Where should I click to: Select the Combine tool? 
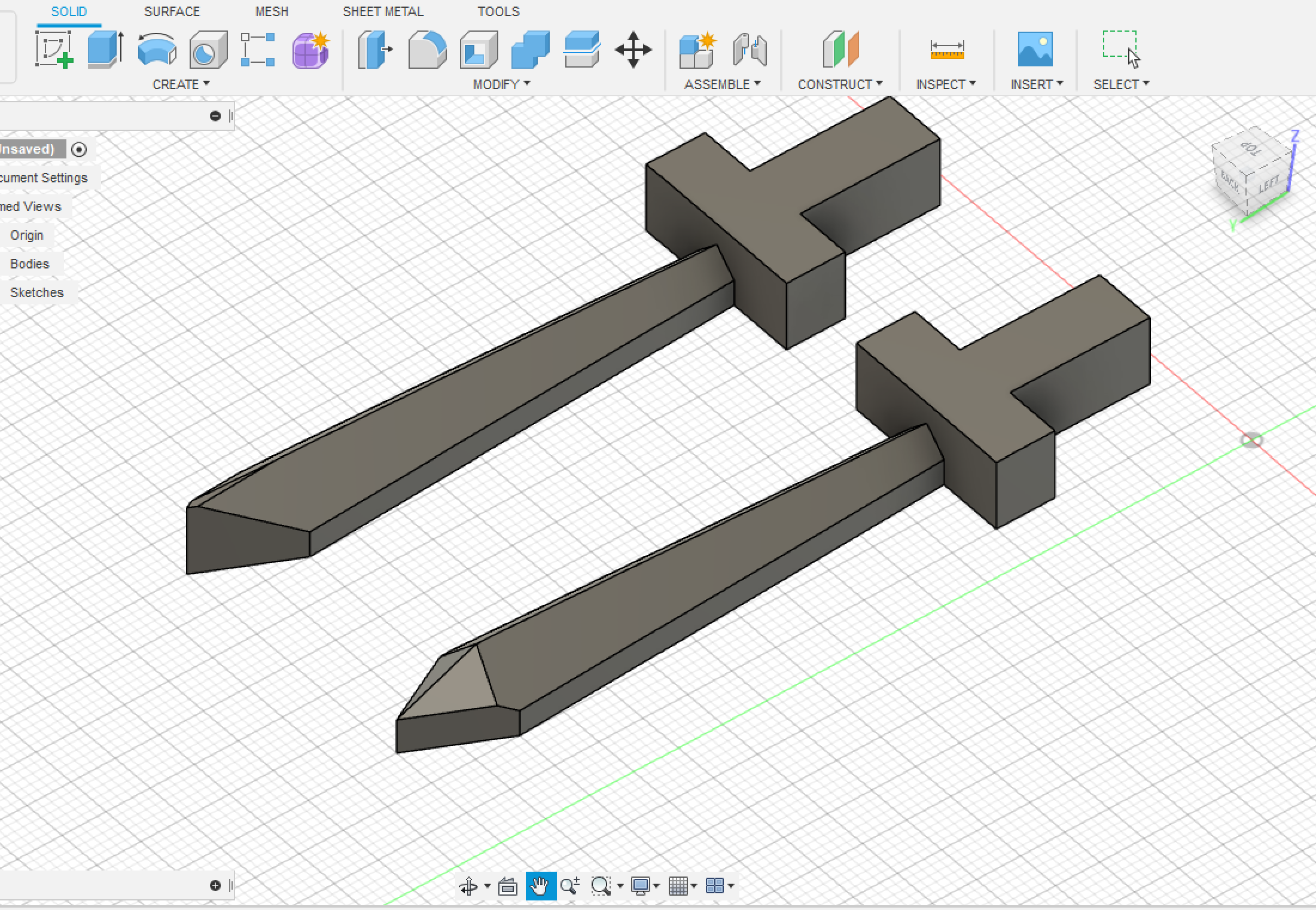pos(531,50)
